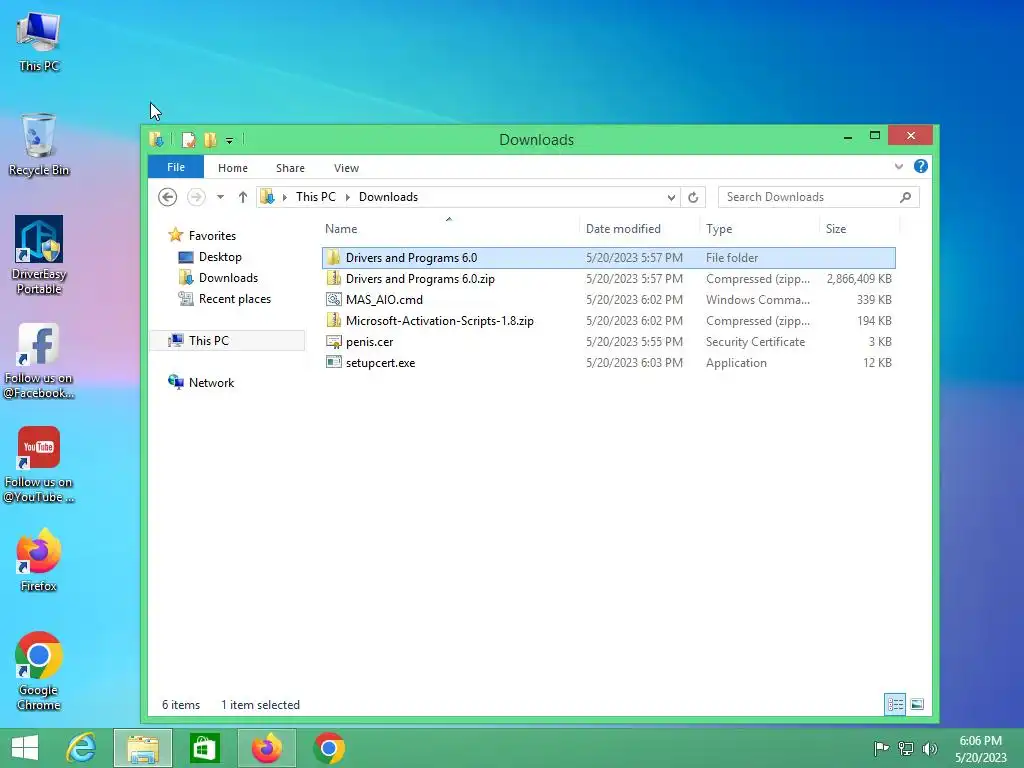The width and height of the screenshot is (1024, 768).
Task: Select This PC in navigation pane
Action: coord(227,340)
